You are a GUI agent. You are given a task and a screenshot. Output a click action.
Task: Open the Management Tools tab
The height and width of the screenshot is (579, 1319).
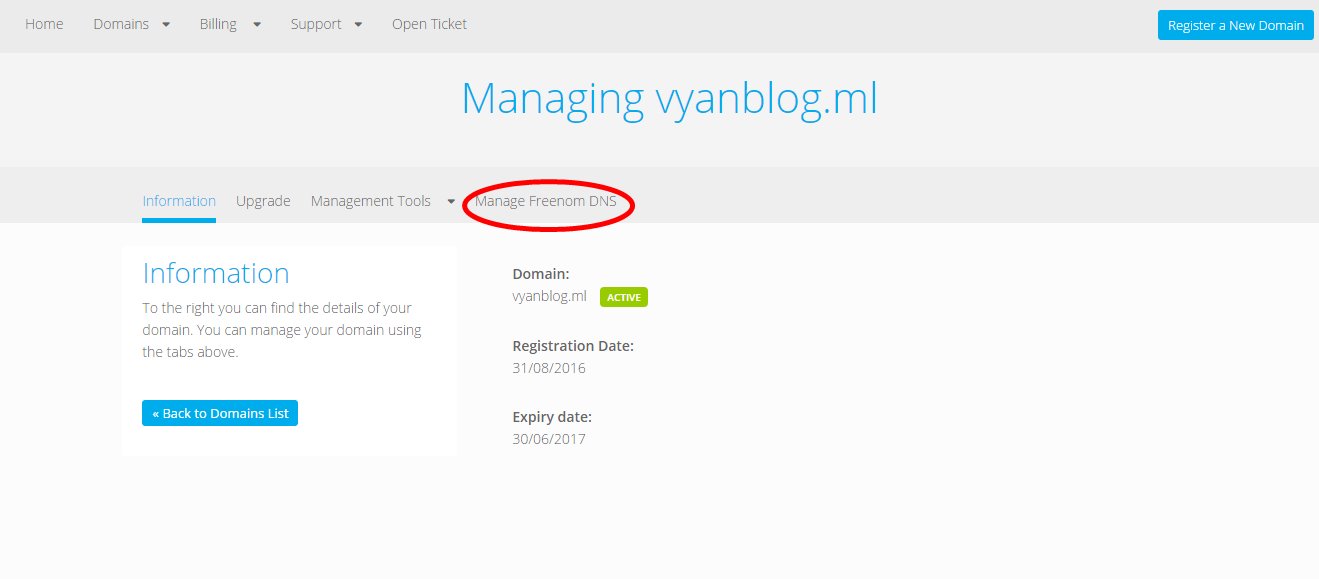[371, 201]
